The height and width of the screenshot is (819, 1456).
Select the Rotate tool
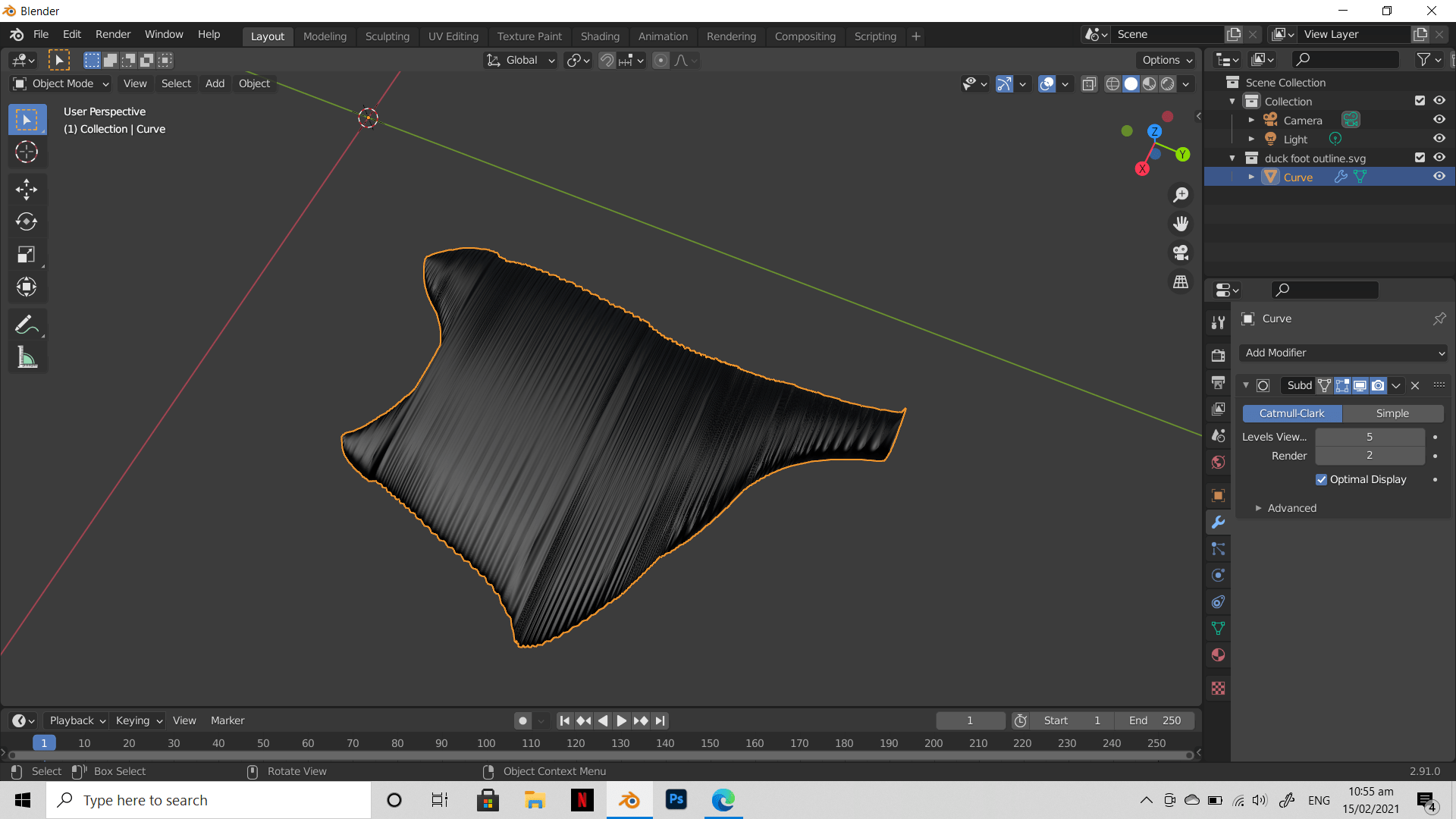27,221
